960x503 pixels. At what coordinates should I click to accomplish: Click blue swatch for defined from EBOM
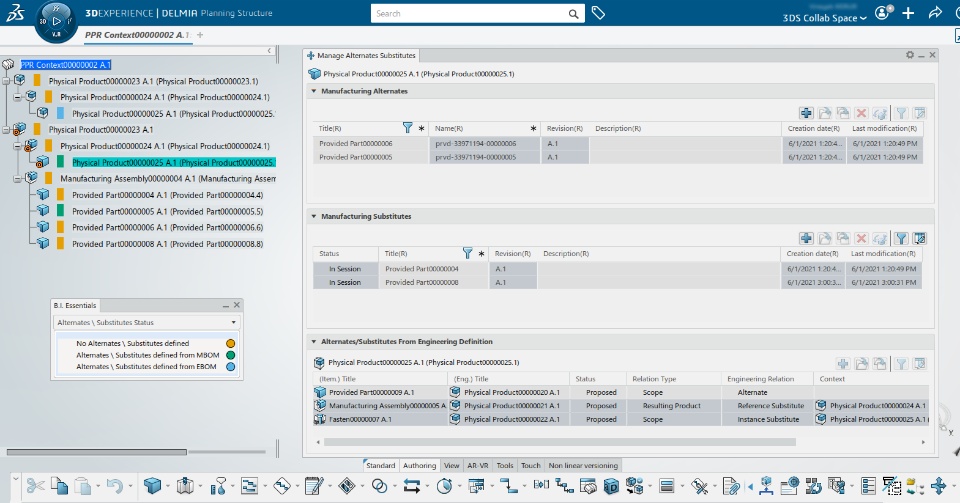[231, 367]
